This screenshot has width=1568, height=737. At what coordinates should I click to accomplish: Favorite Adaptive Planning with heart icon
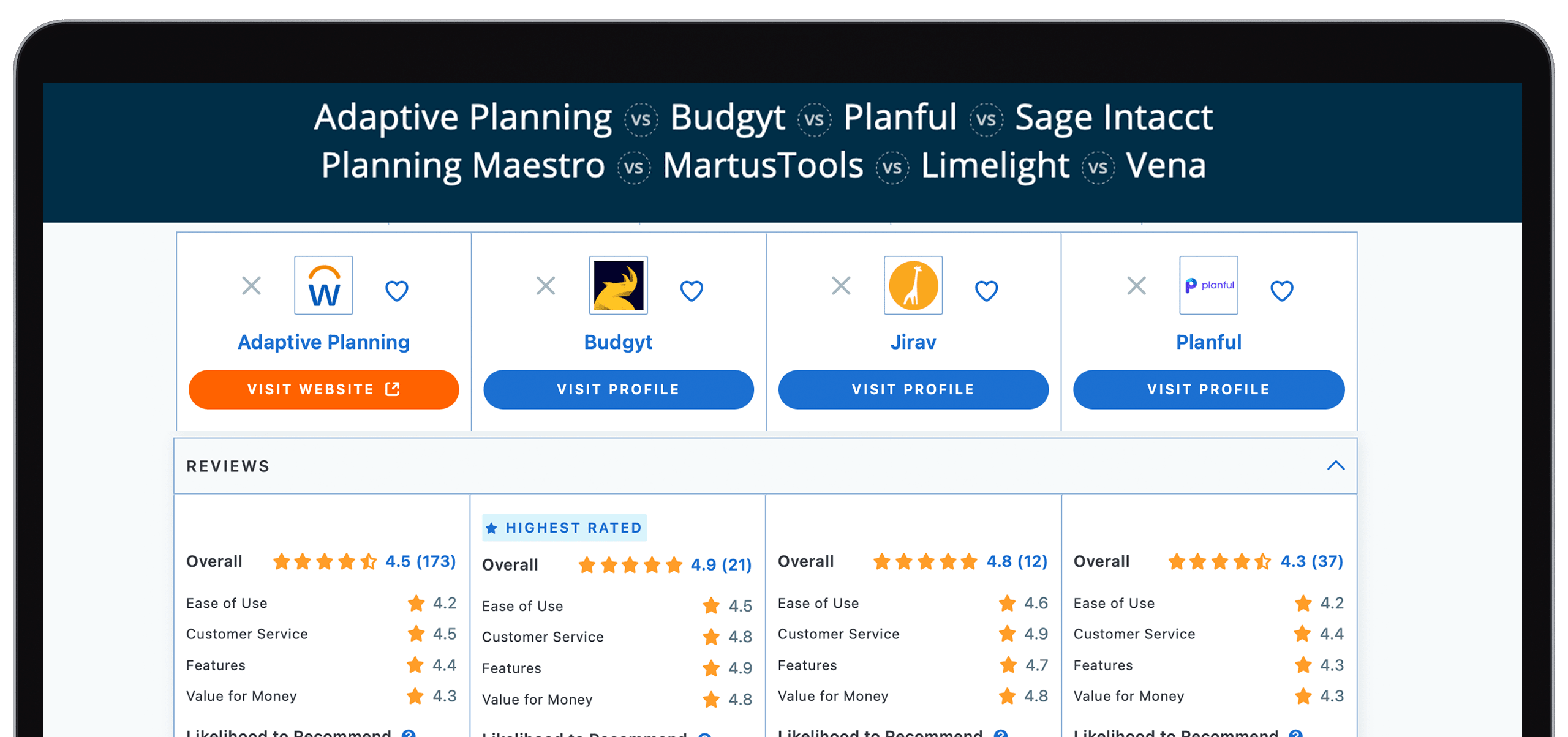[396, 291]
